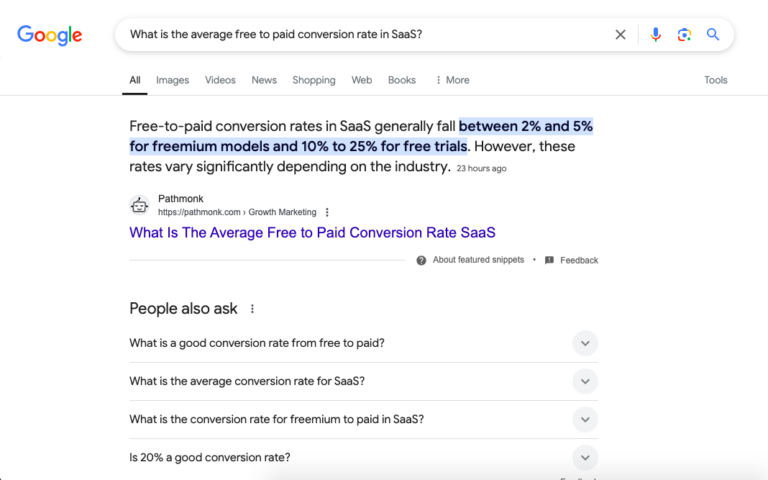The height and width of the screenshot is (480, 768).
Task: Click the Feedback flag icon
Action: [x=549, y=260]
